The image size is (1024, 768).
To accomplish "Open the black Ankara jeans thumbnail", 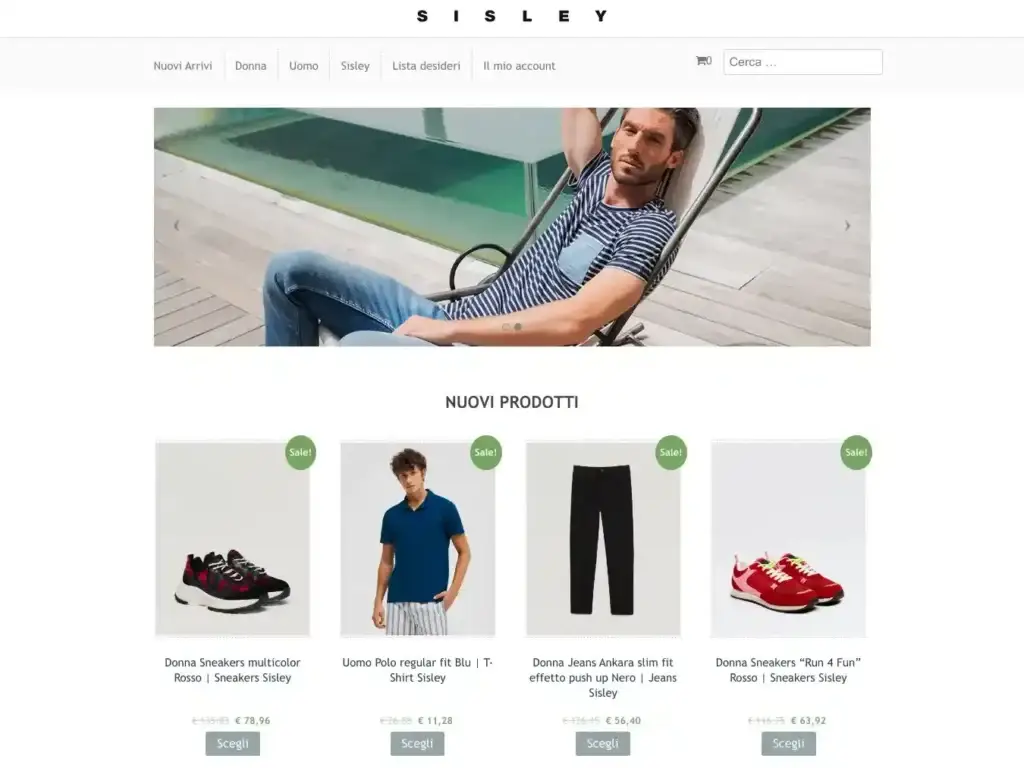I will click(x=603, y=539).
